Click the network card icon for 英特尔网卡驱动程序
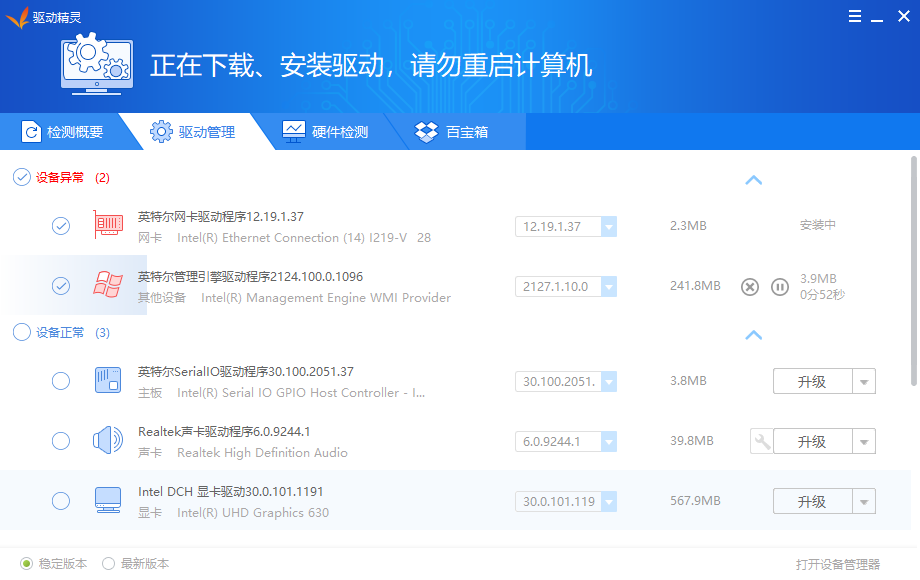The height and width of the screenshot is (580, 920). pyautogui.click(x=108, y=225)
